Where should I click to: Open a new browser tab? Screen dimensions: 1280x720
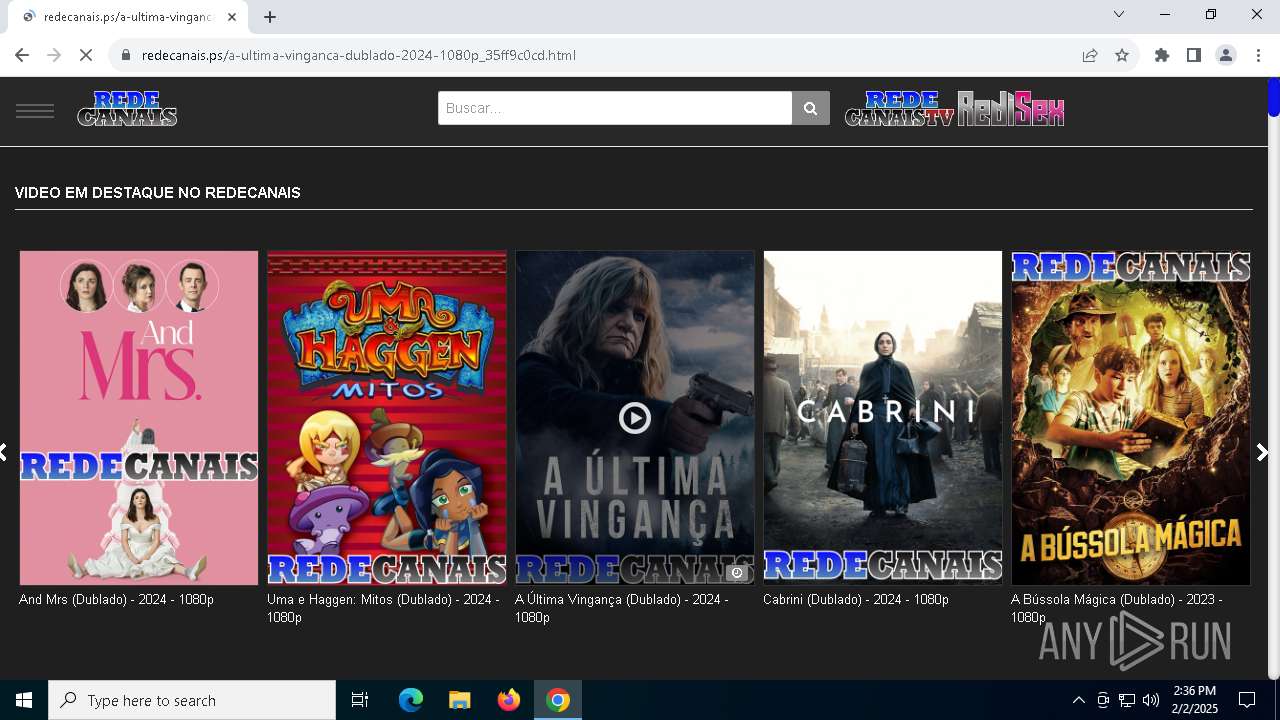[x=270, y=17]
